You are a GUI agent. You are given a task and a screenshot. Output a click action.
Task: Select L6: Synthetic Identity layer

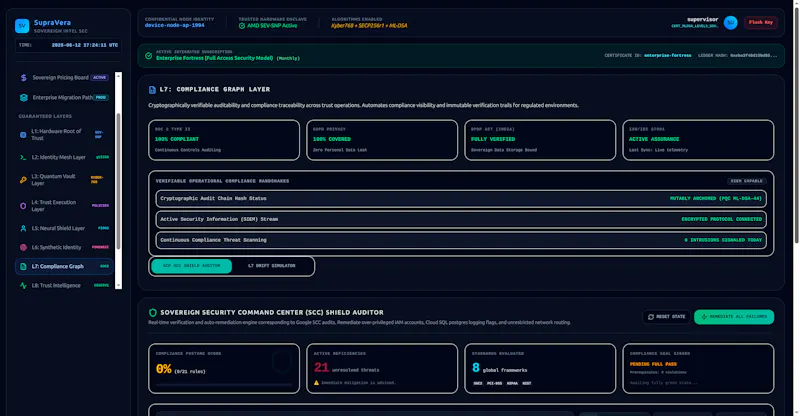coord(64,247)
